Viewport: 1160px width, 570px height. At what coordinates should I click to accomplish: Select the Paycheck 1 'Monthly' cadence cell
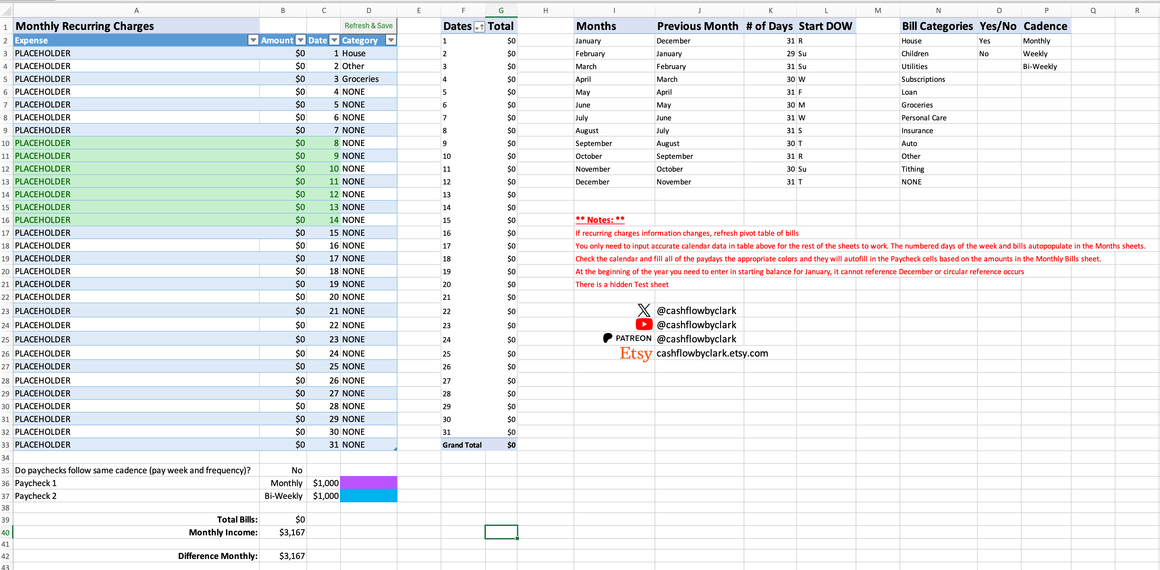click(283, 483)
